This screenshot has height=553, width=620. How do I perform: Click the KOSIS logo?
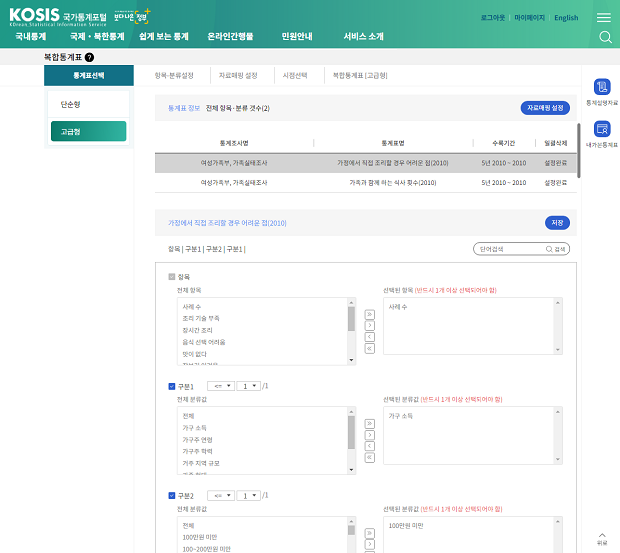click(x=58, y=17)
